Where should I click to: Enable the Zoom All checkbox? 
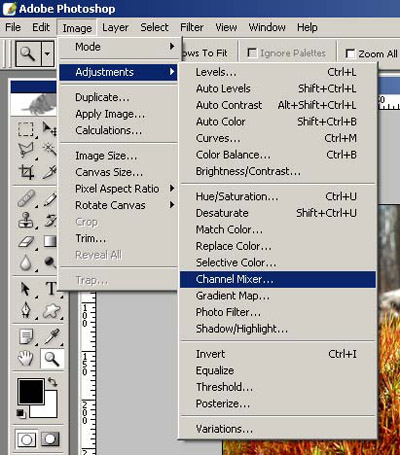click(x=350, y=54)
